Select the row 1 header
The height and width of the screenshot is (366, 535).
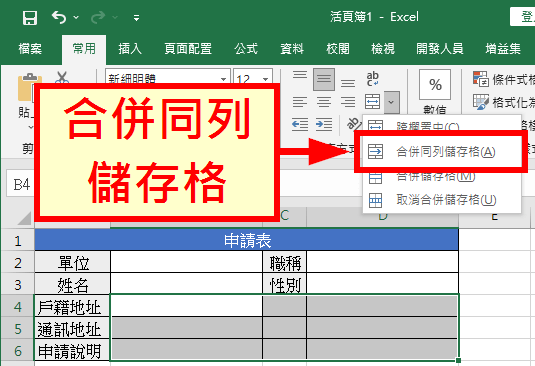tap(18, 241)
